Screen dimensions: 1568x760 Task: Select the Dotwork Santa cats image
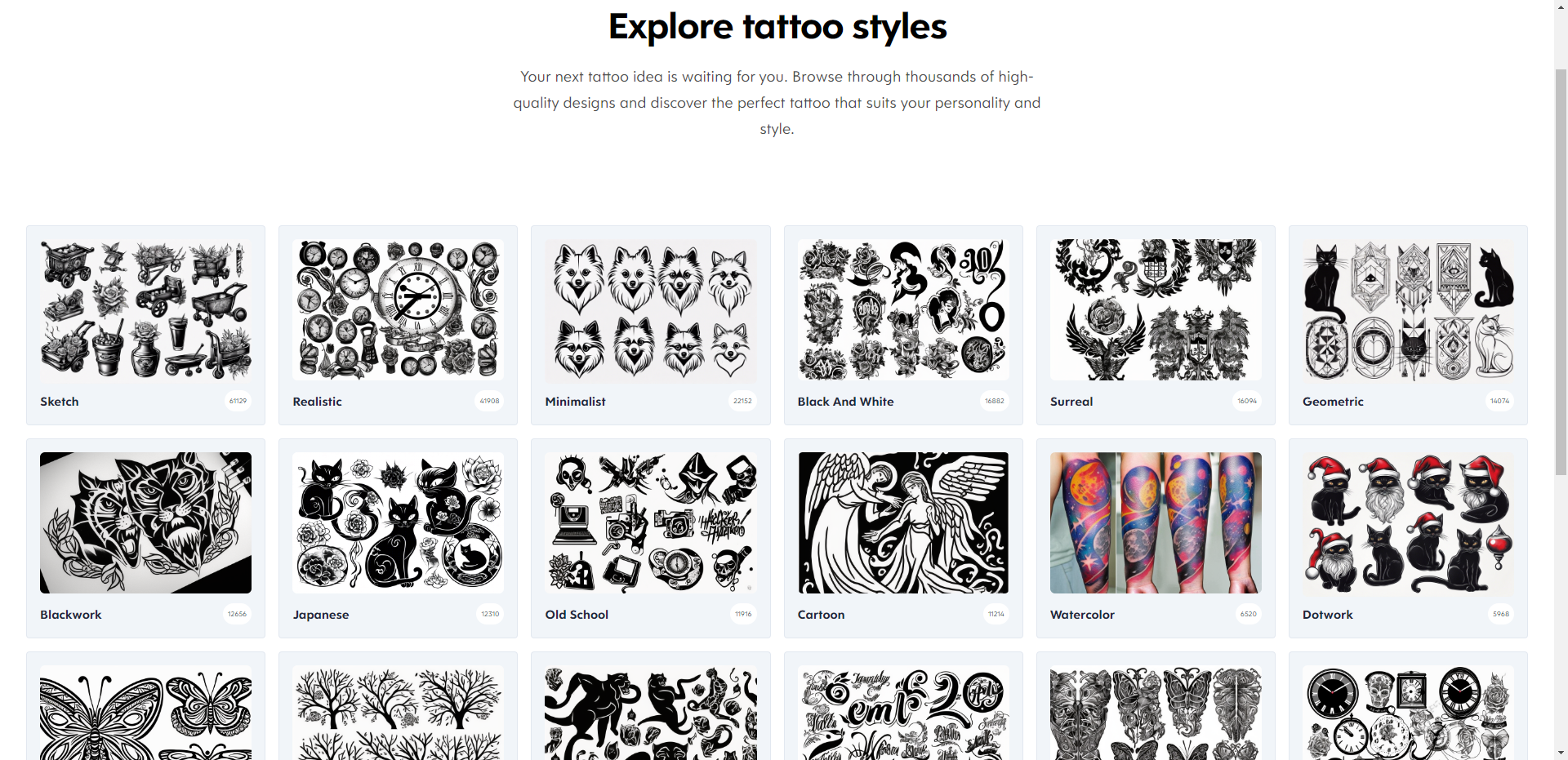tap(1408, 522)
